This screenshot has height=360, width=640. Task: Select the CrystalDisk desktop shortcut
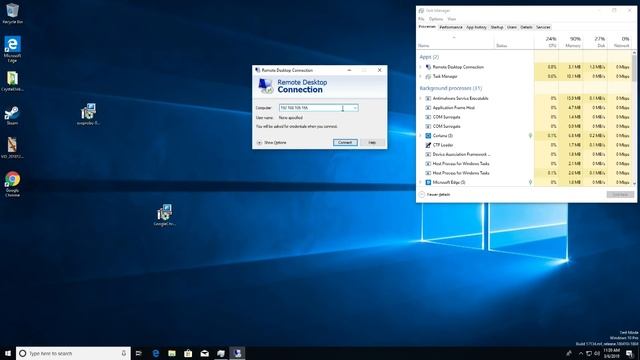click(x=12, y=81)
